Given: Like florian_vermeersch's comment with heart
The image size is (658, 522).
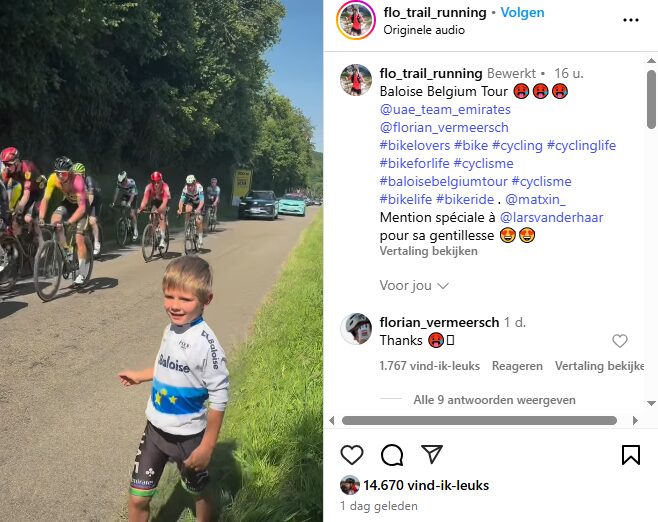Looking at the screenshot, I should pyautogui.click(x=620, y=341).
